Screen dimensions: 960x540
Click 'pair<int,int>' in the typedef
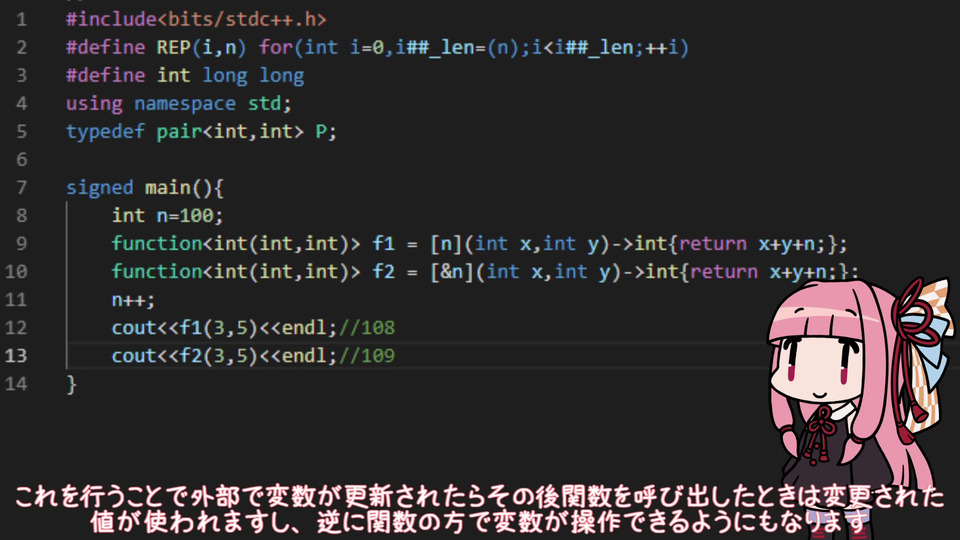pos(230,132)
